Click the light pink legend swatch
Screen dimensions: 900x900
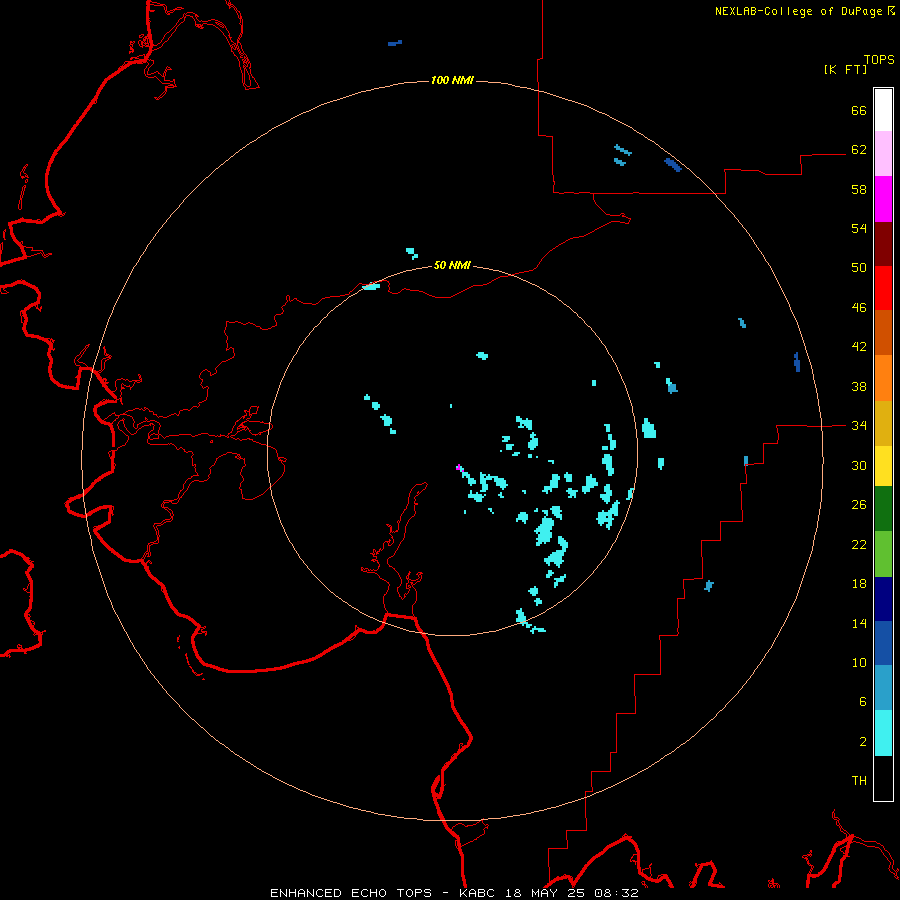coord(883,153)
